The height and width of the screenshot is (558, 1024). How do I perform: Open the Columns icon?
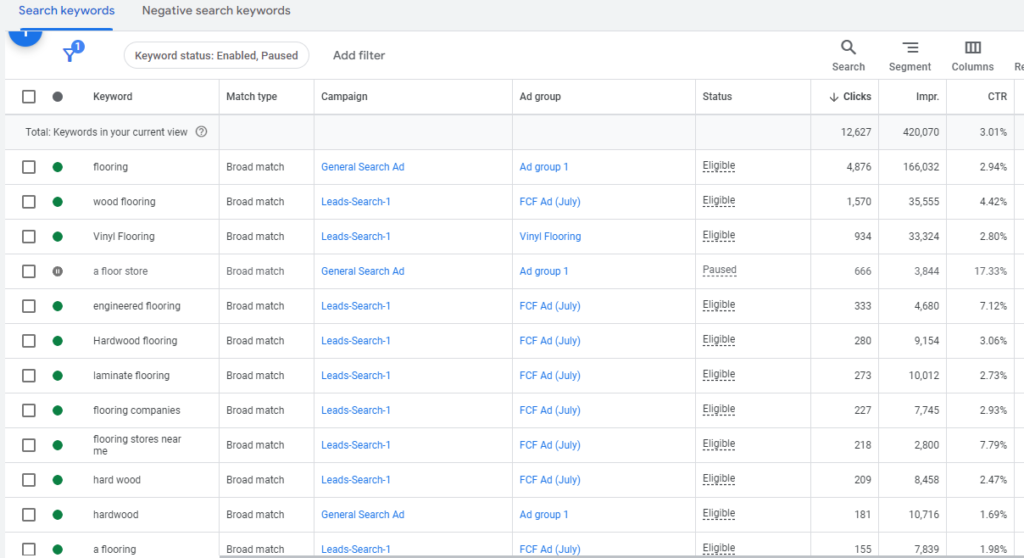[972, 48]
